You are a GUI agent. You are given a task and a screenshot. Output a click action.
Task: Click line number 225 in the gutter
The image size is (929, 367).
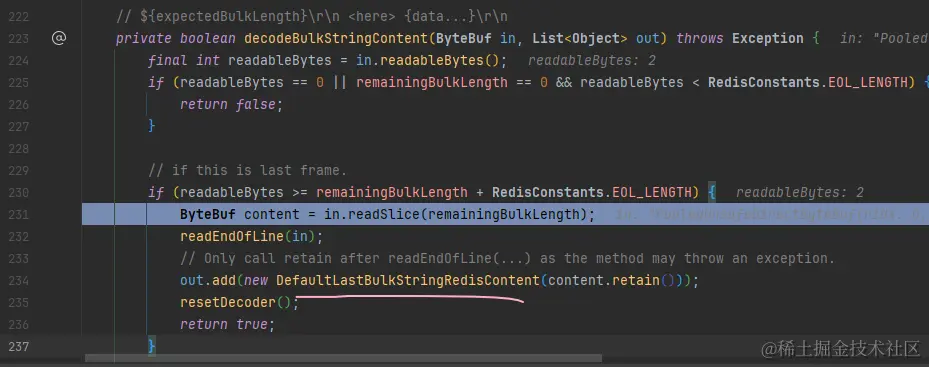click(x=18, y=82)
